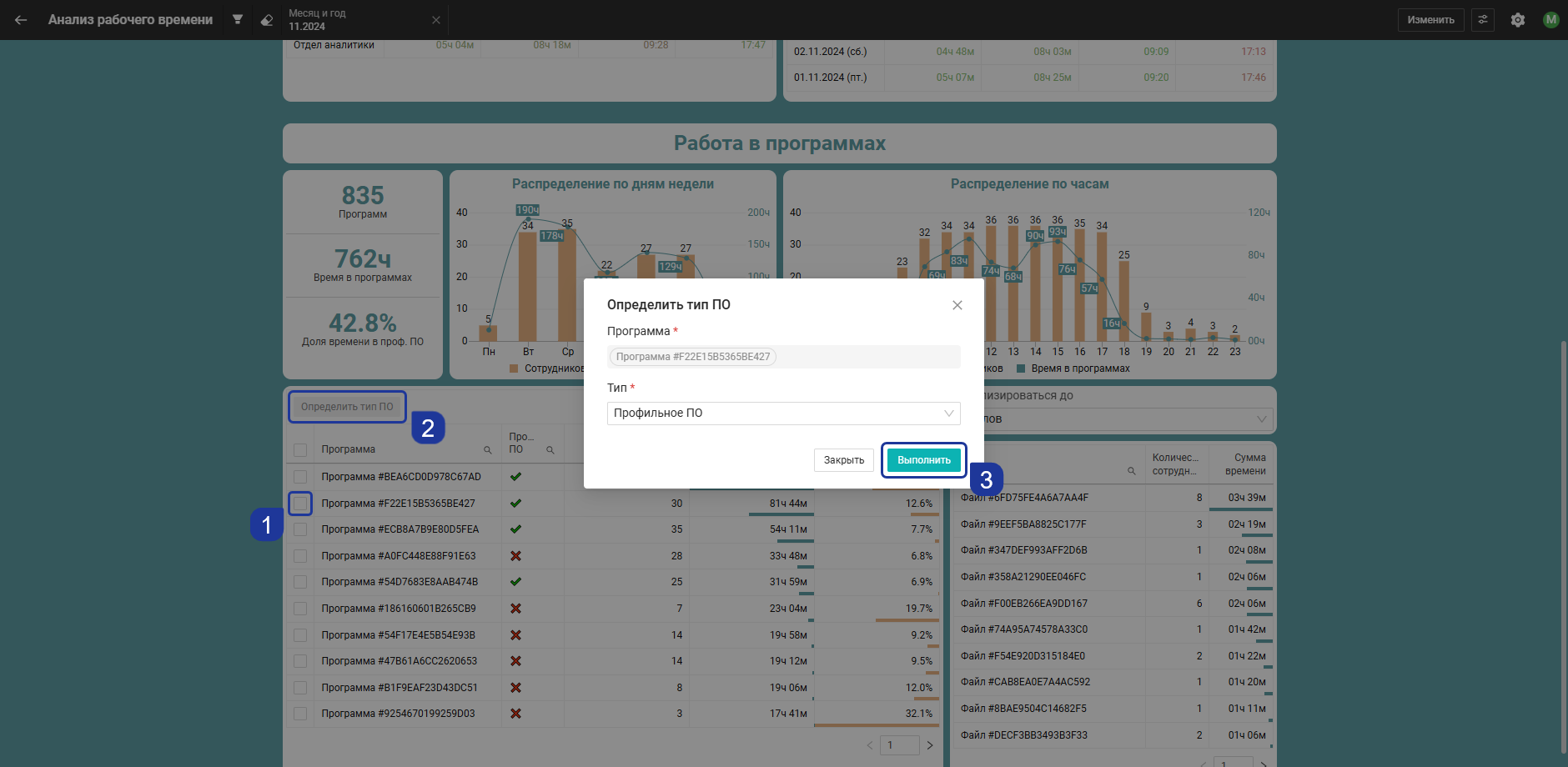Go back using the left arrow icon
This screenshot has height=767, width=1568.
pyautogui.click(x=21, y=20)
